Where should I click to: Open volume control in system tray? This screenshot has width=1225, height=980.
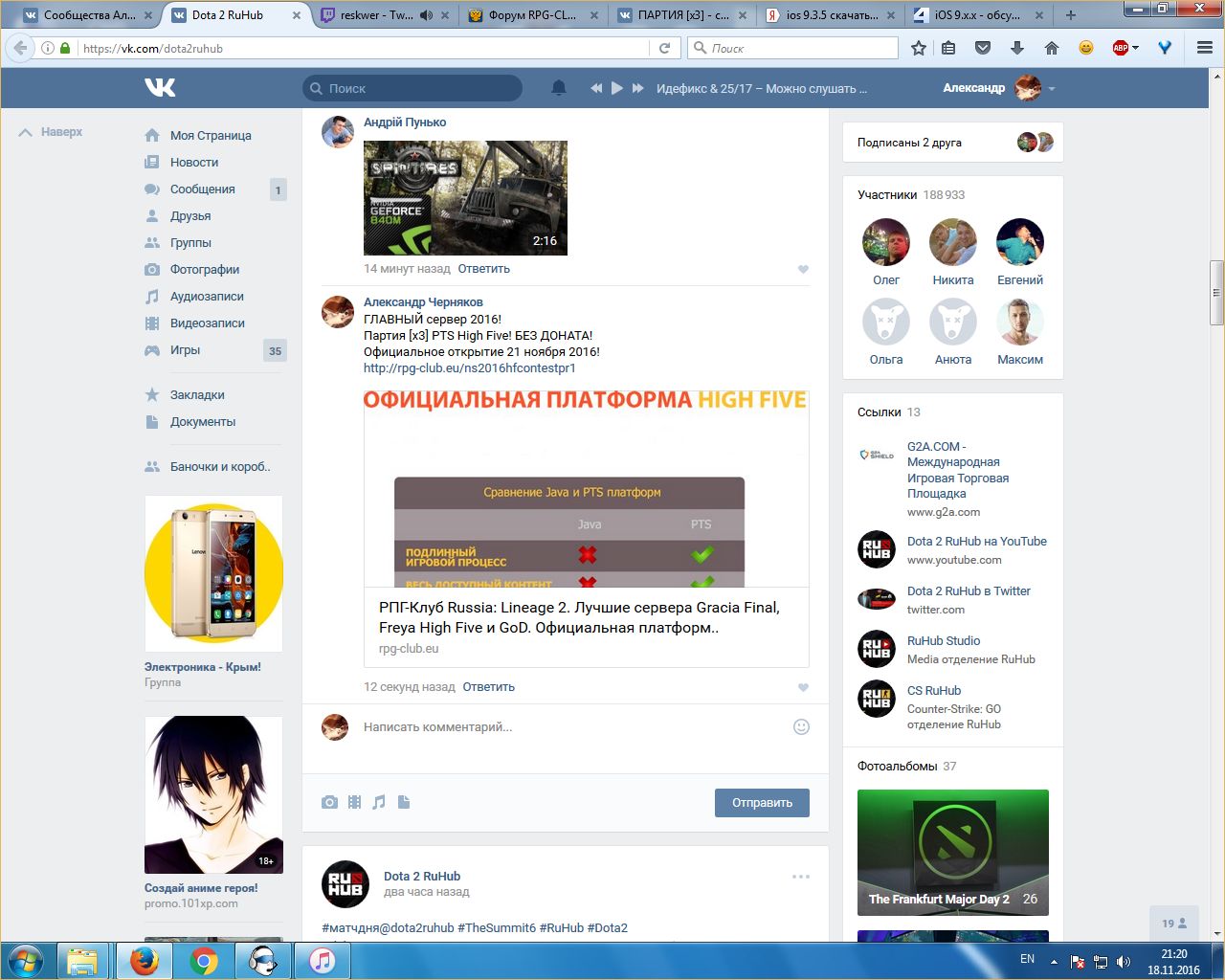(x=1124, y=961)
